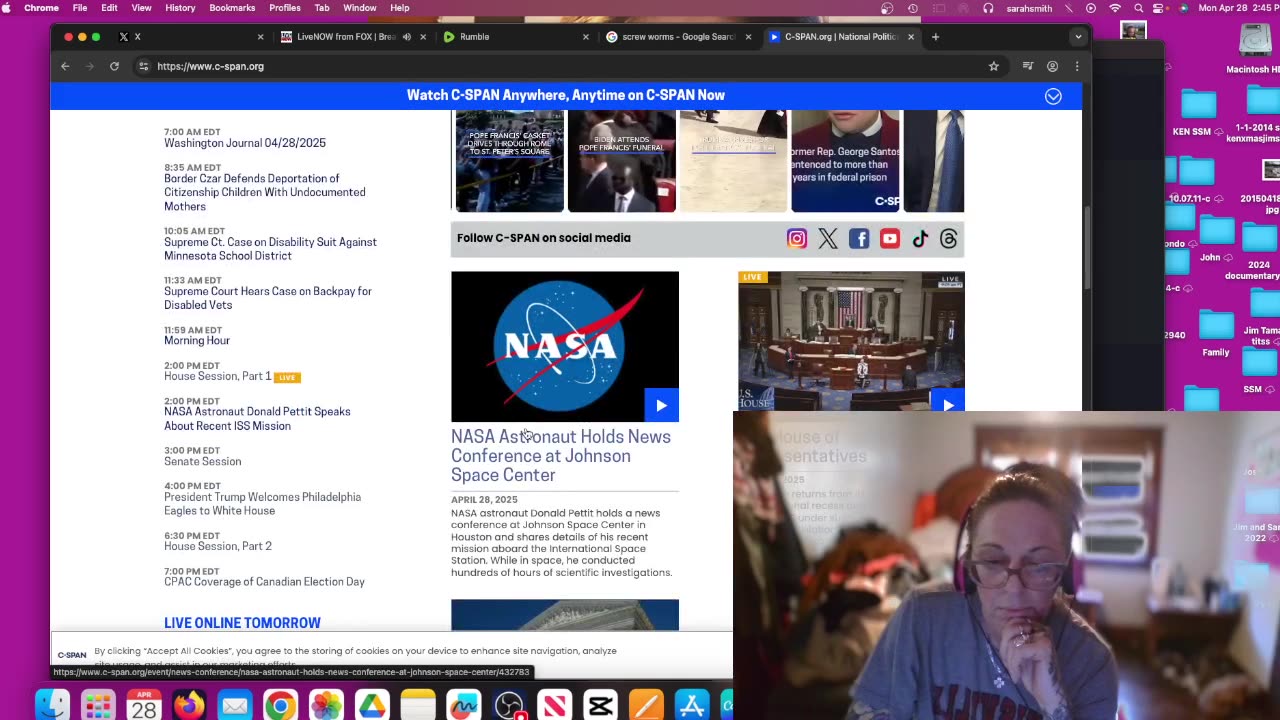Play the live House of Representatives video
Image resolution: width=1280 pixels, height=720 pixels.
coord(947,400)
